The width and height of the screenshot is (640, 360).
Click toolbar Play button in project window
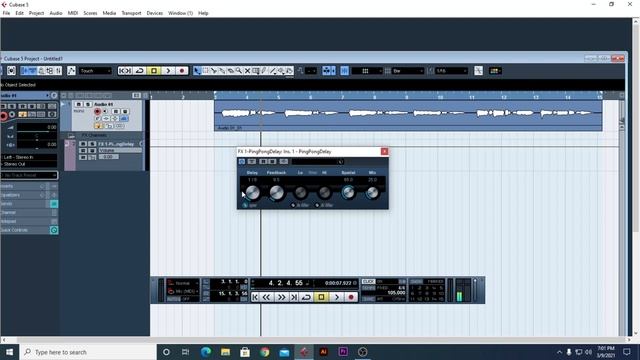point(168,71)
